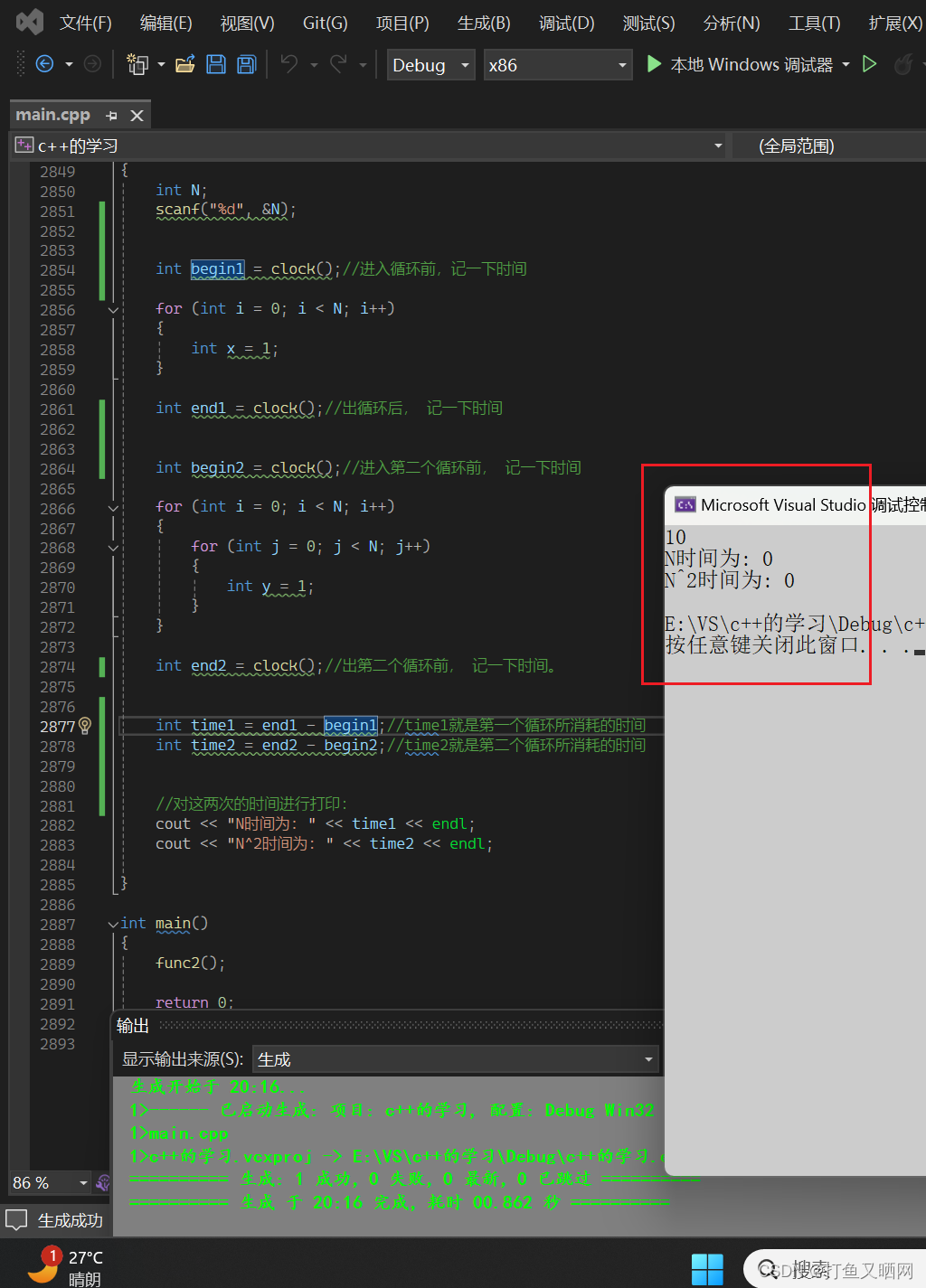The width and height of the screenshot is (926, 1288).
Task: Click the N时间为: 0 console output line
Action: coord(719,559)
